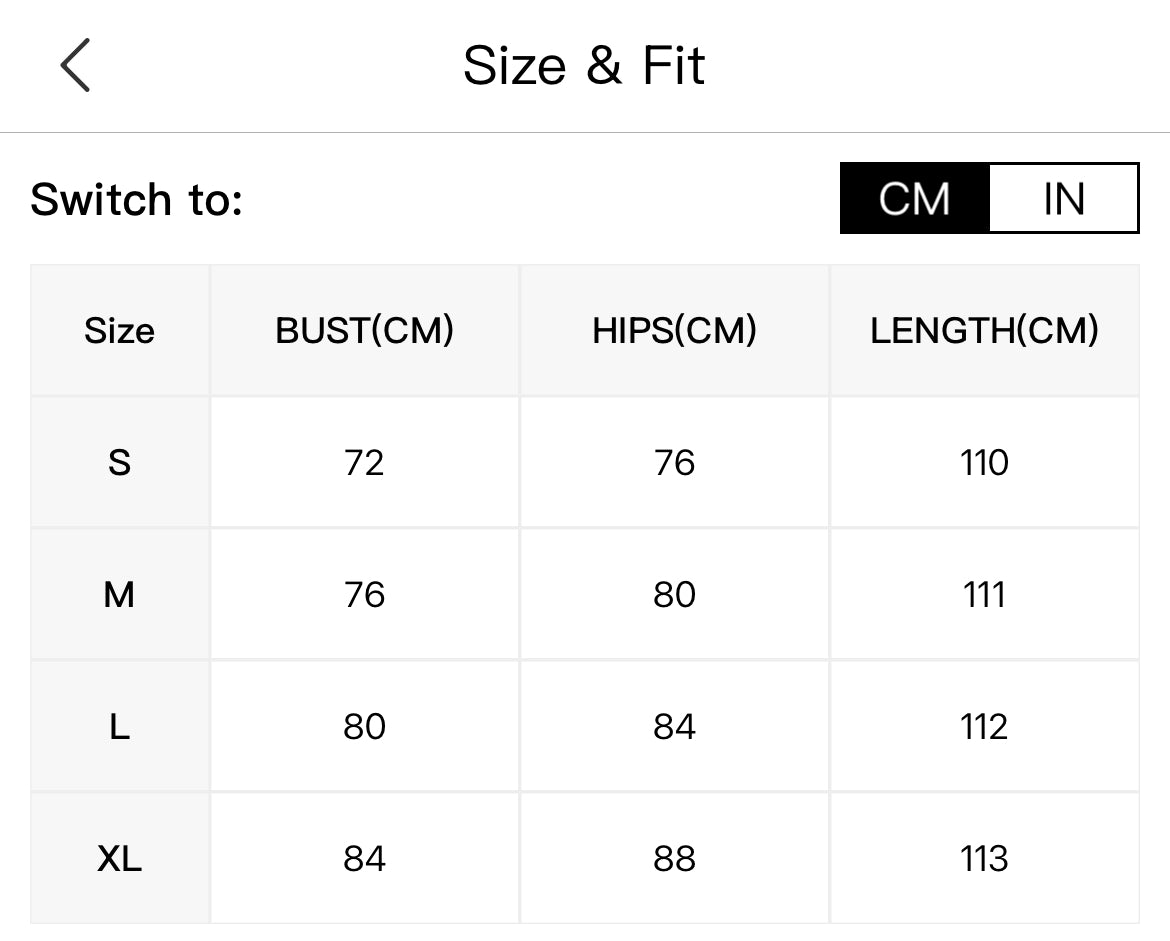Viewport: 1170px width, 941px height.
Task: Select the XL size row label
Action: click(119, 858)
